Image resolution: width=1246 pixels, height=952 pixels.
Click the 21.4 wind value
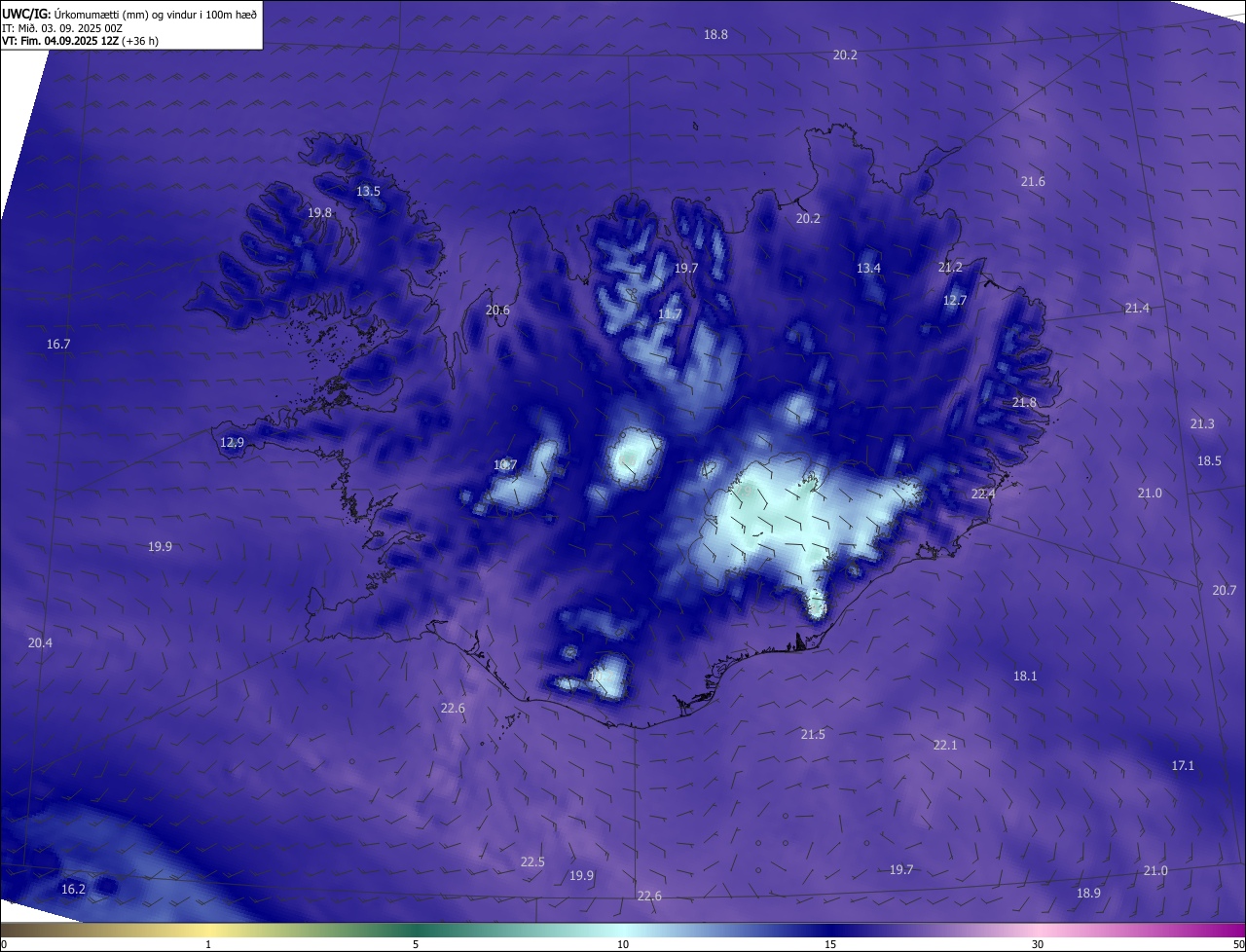(x=1137, y=308)
